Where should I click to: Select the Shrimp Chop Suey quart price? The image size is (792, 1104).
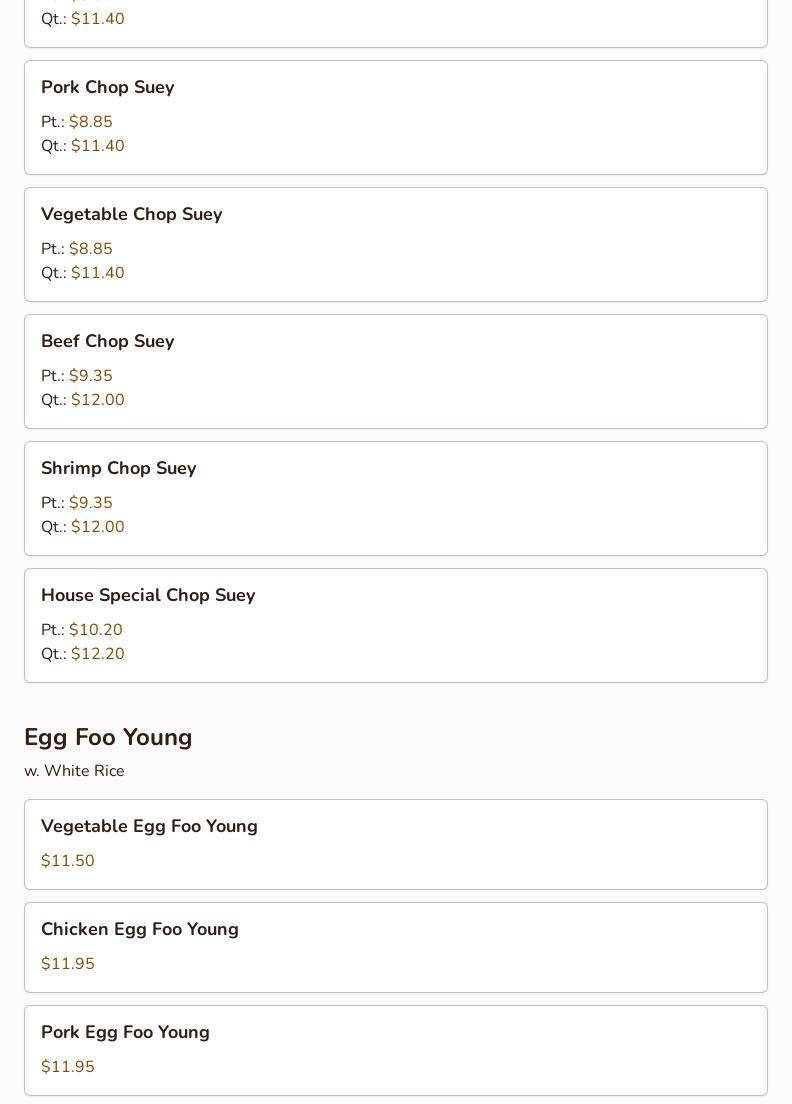[x=97, y=527]
